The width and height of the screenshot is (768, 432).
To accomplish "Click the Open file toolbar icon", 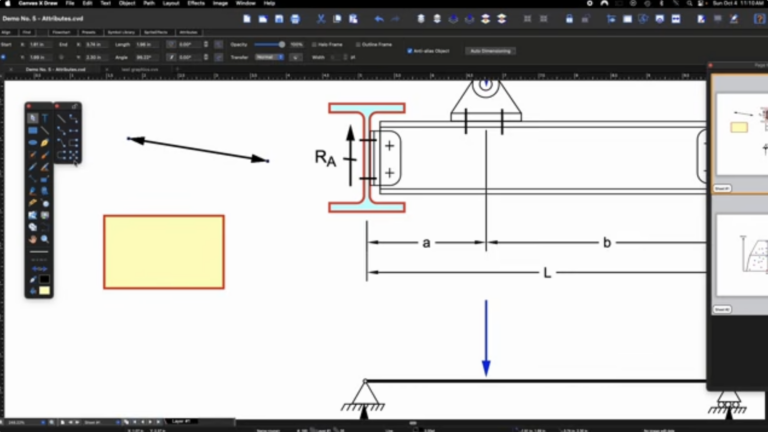I will pos(263,19).
